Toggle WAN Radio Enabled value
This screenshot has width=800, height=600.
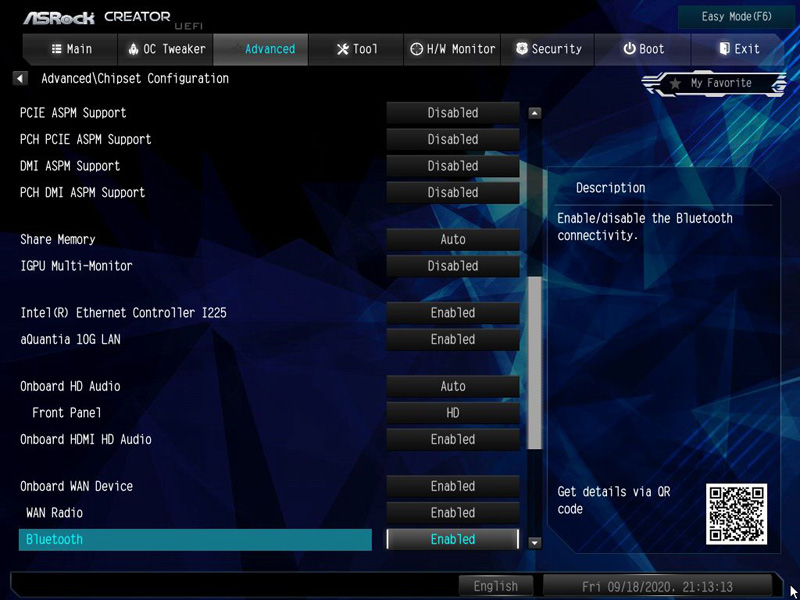453,513
